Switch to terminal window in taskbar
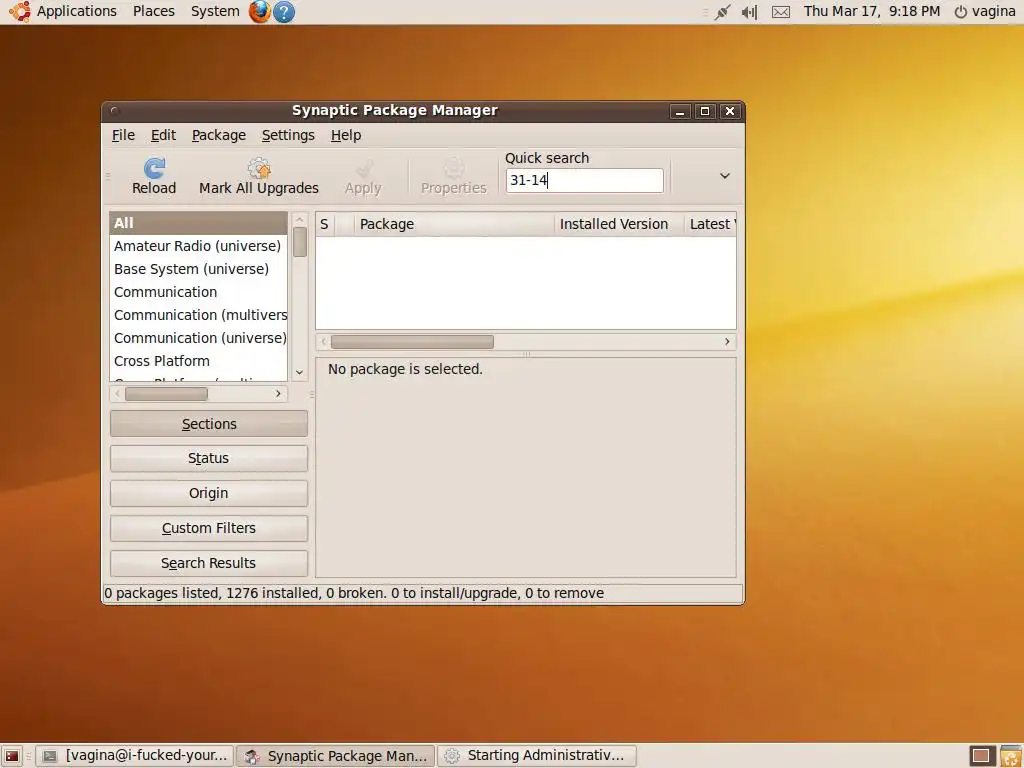 134,756
